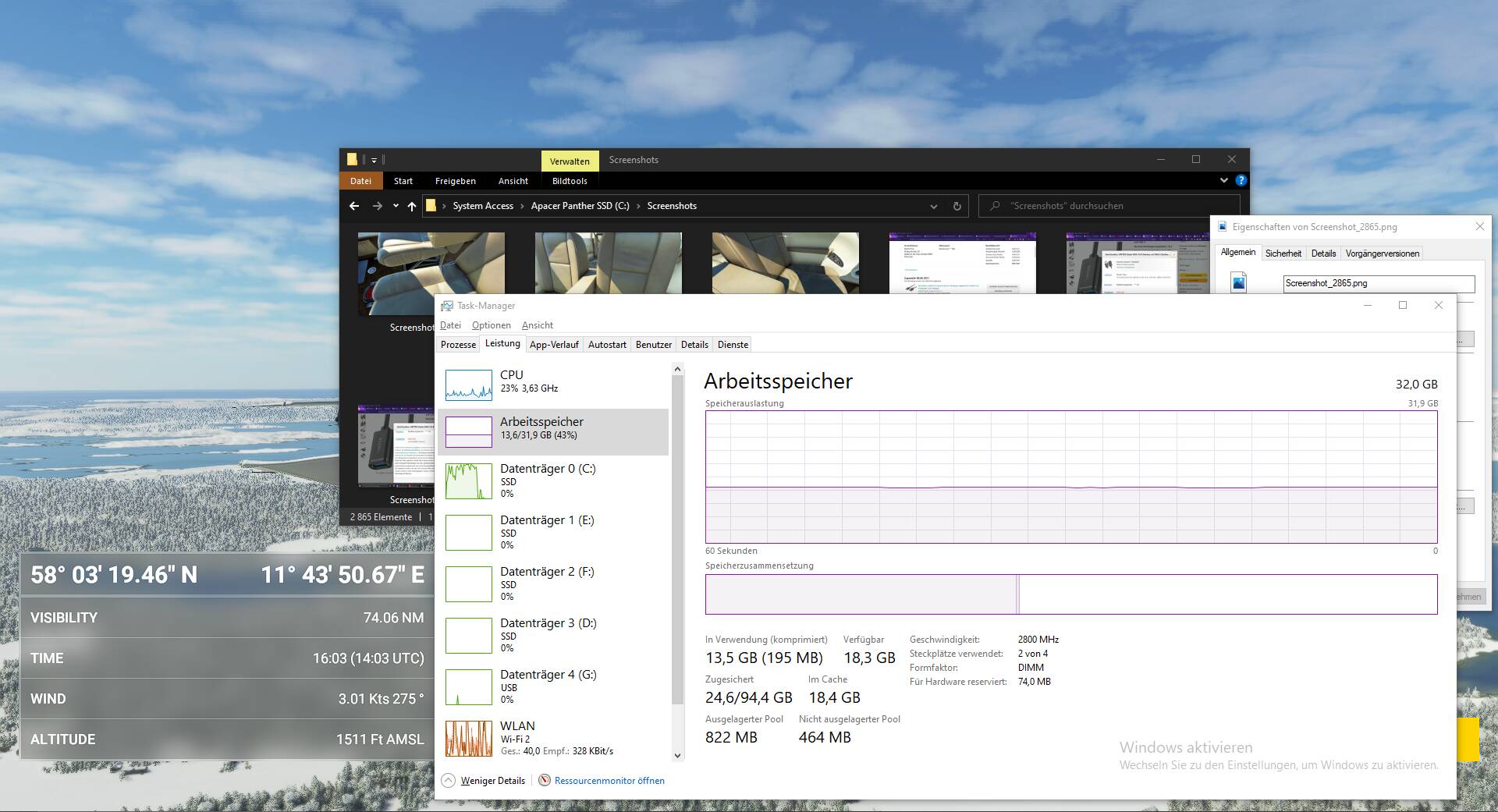Click the sidebar scrollbar down arrow
The image size is (1498, 812).
click(677, 755)
